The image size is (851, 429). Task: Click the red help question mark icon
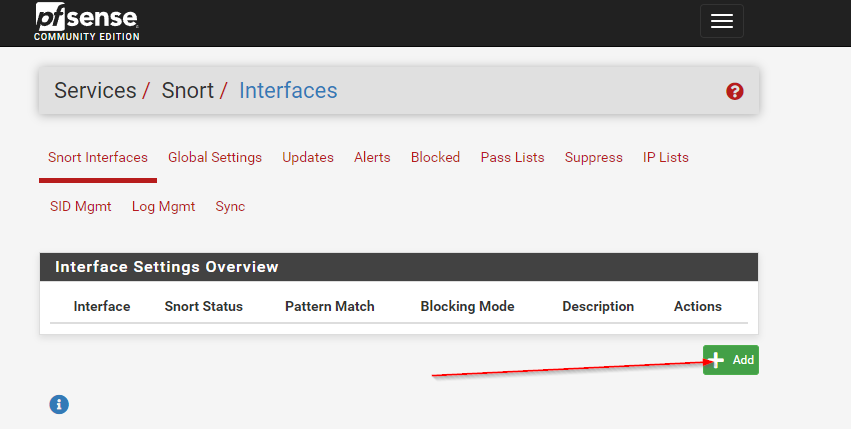[x=735, y=91]
